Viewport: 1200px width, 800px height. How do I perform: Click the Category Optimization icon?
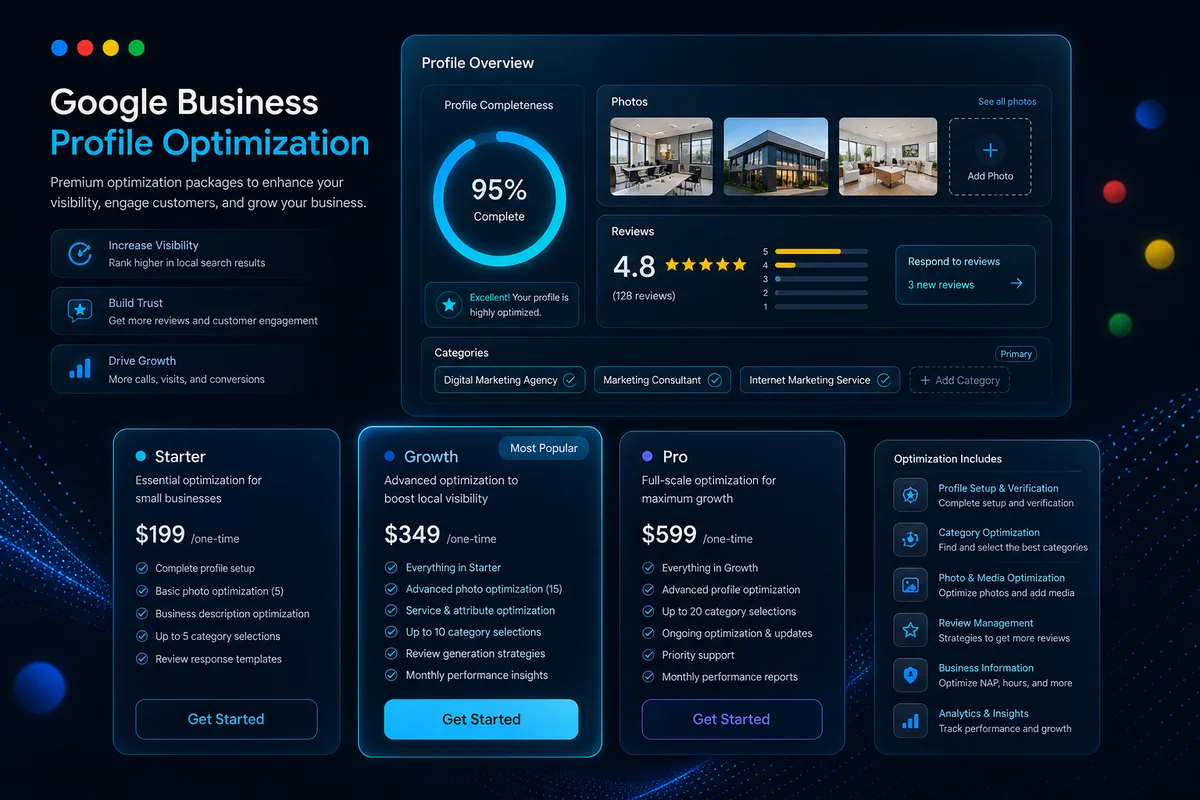pyautogui.click(x=910, y=540)
